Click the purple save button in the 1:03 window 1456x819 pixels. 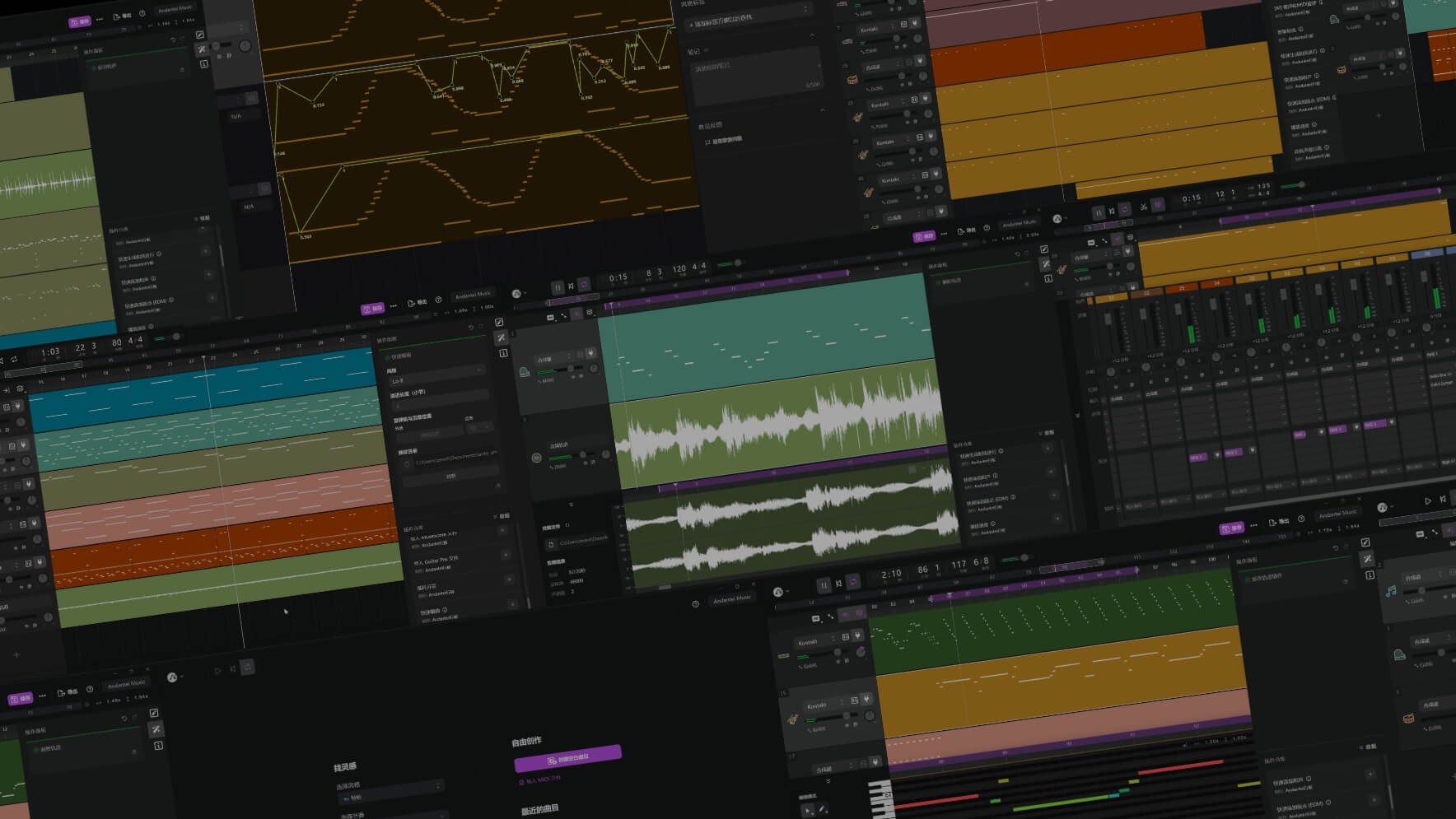tap(372, 308)
